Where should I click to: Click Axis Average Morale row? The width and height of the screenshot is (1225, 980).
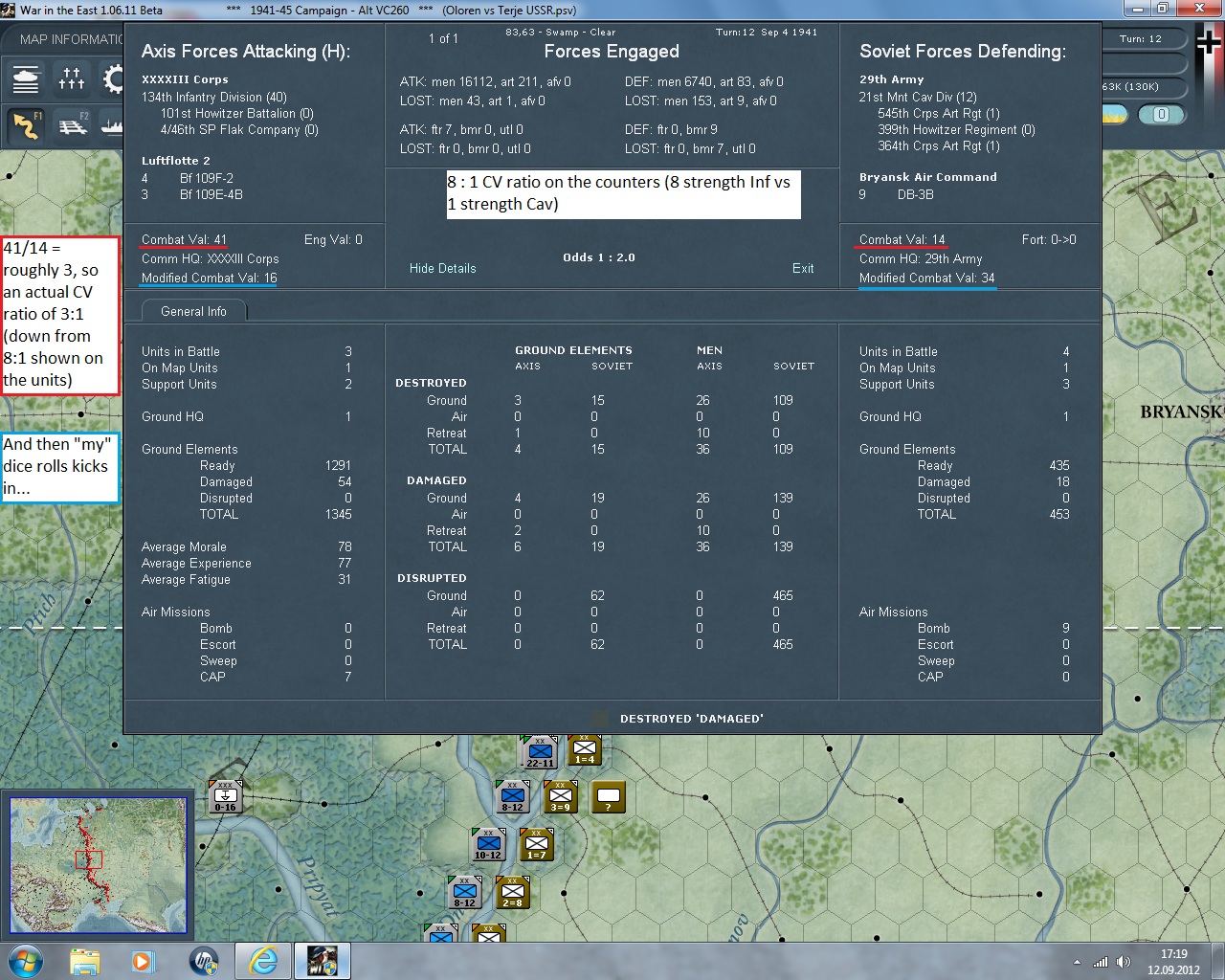tap(247, 547)
